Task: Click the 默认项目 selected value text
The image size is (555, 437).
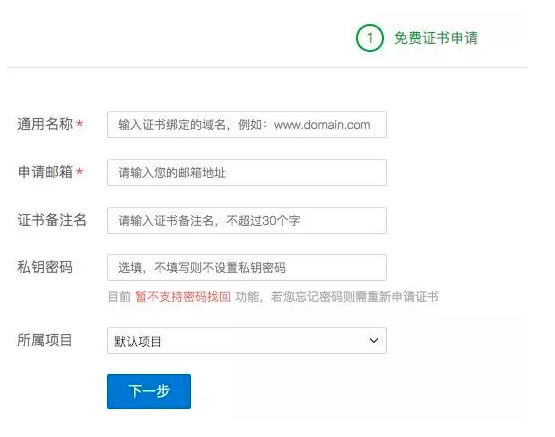Action: (x=137, y=341)
